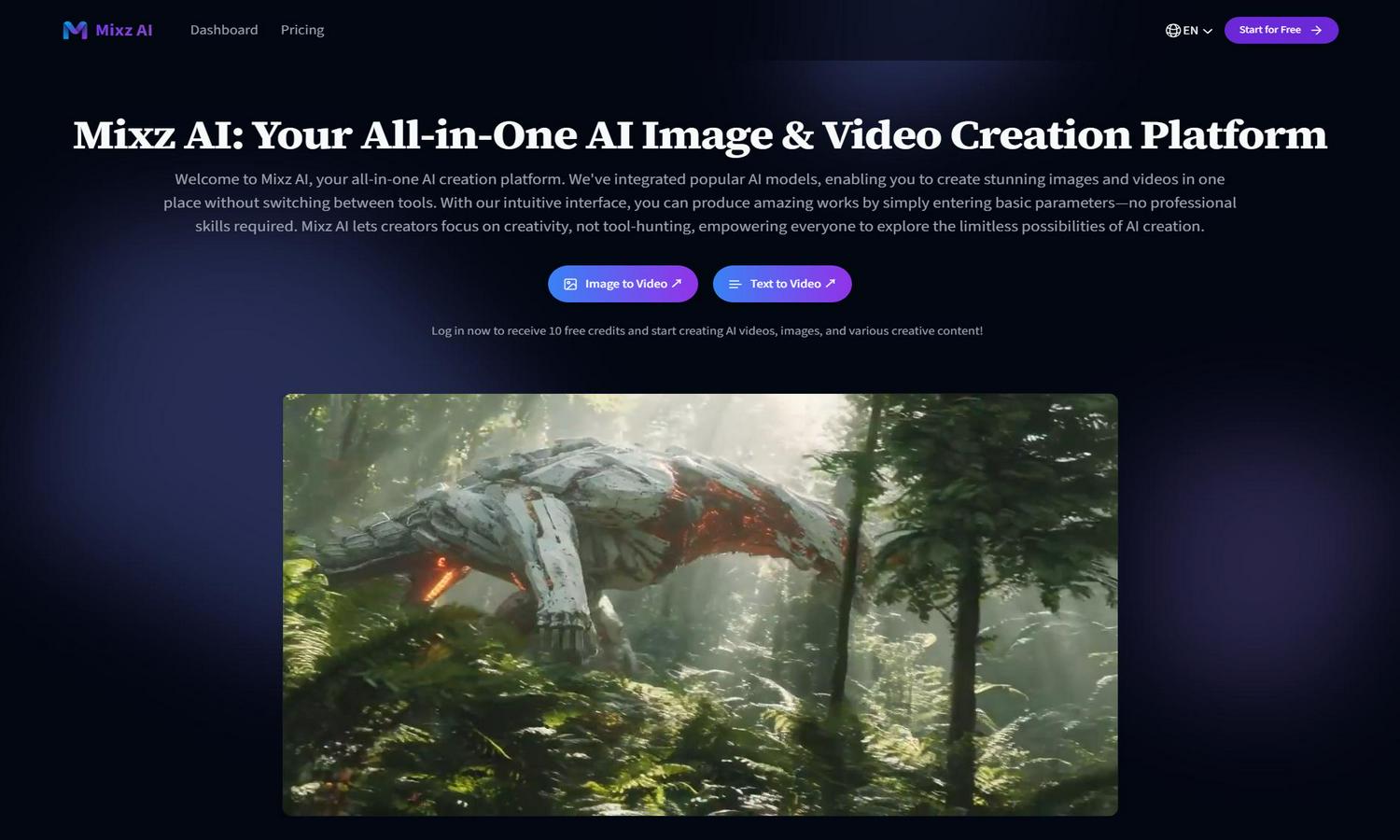Image resolution: width=1400 pixels, height=840 pixels.
Task: Click the main headline about All-in-One Platform
Action: [700, 135]
